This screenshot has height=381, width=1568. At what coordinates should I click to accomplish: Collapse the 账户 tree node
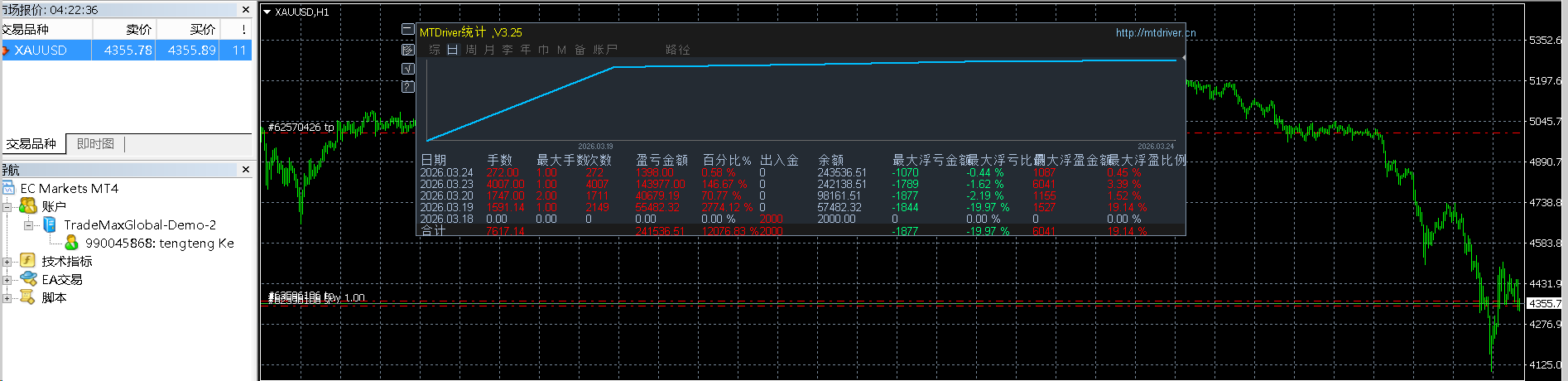7,206
